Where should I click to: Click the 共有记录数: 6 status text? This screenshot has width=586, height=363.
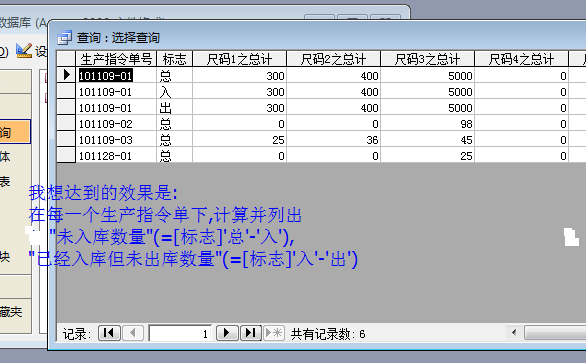328,333
